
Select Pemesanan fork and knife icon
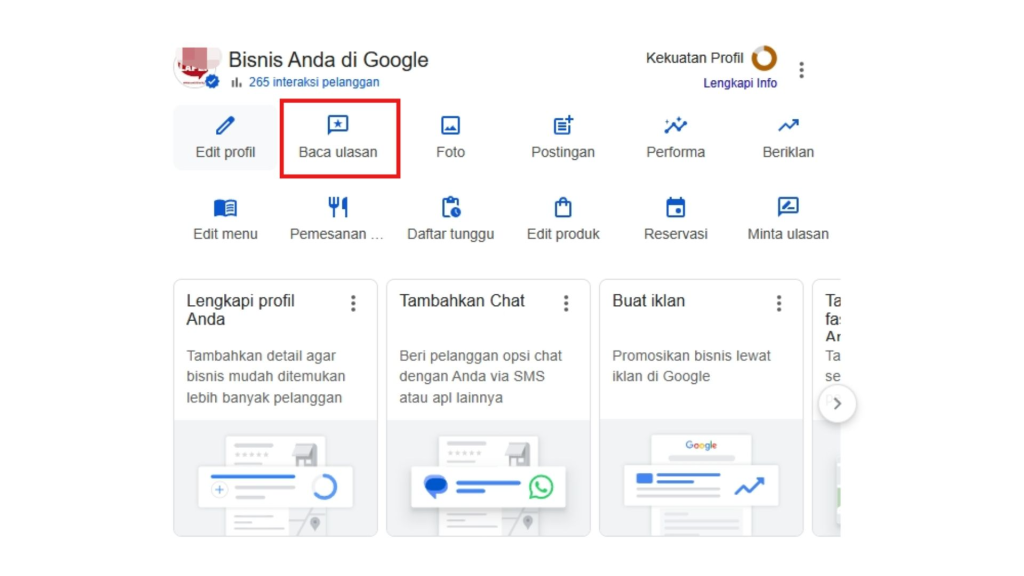coord(338,208)
